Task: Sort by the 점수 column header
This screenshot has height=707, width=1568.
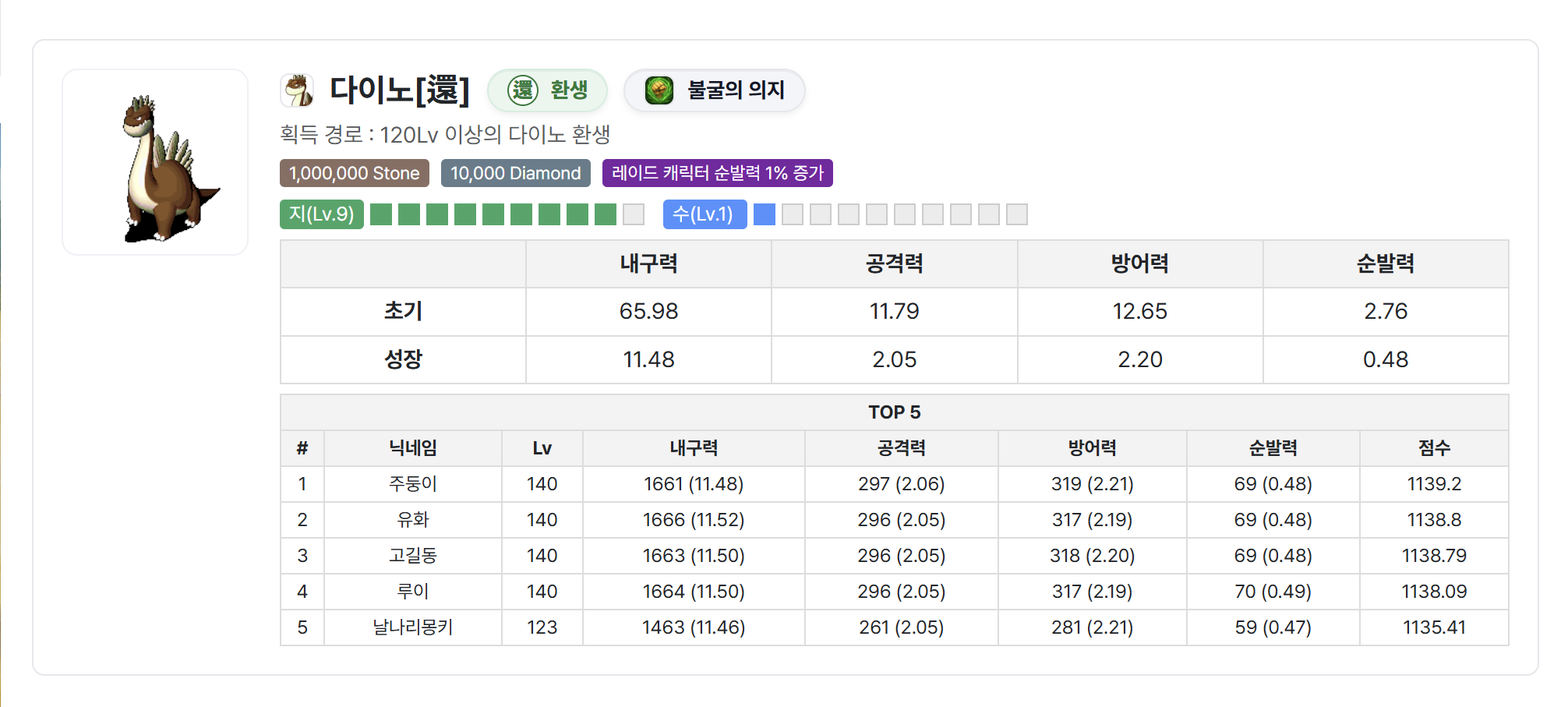Action: point(1433,448)
